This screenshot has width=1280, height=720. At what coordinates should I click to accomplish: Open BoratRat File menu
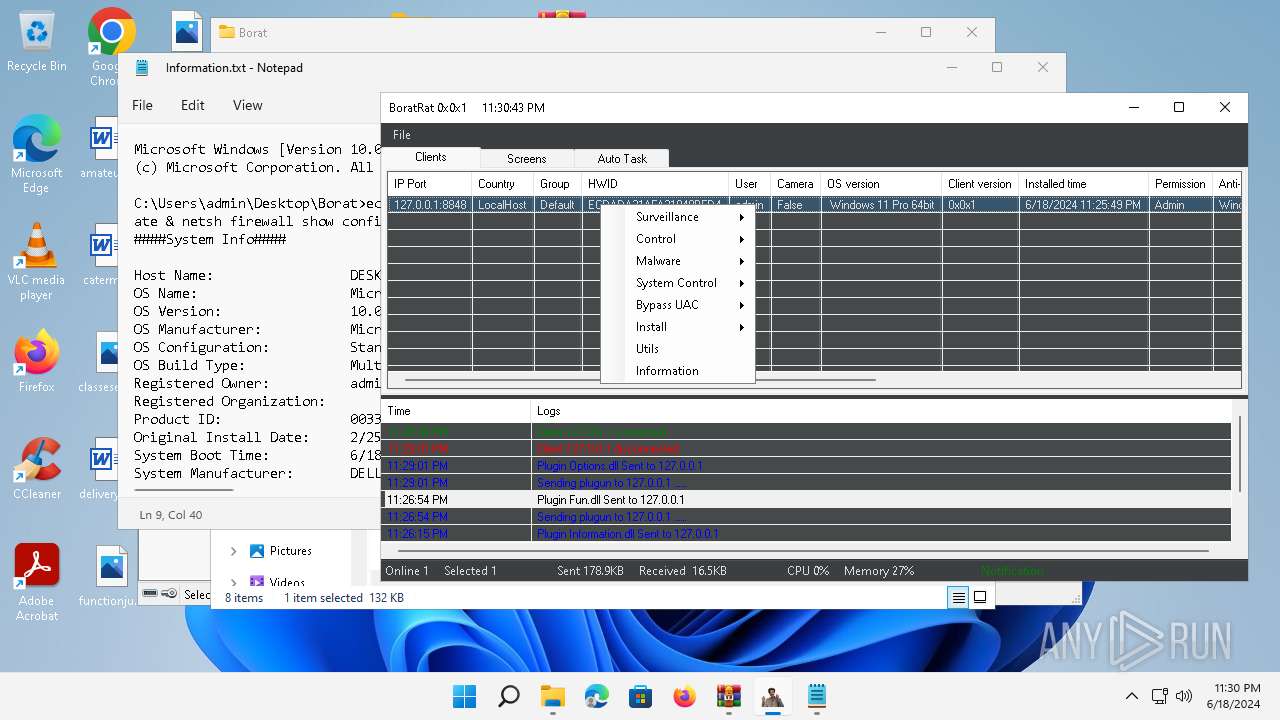pyautogui.click(x=401, y=135)
